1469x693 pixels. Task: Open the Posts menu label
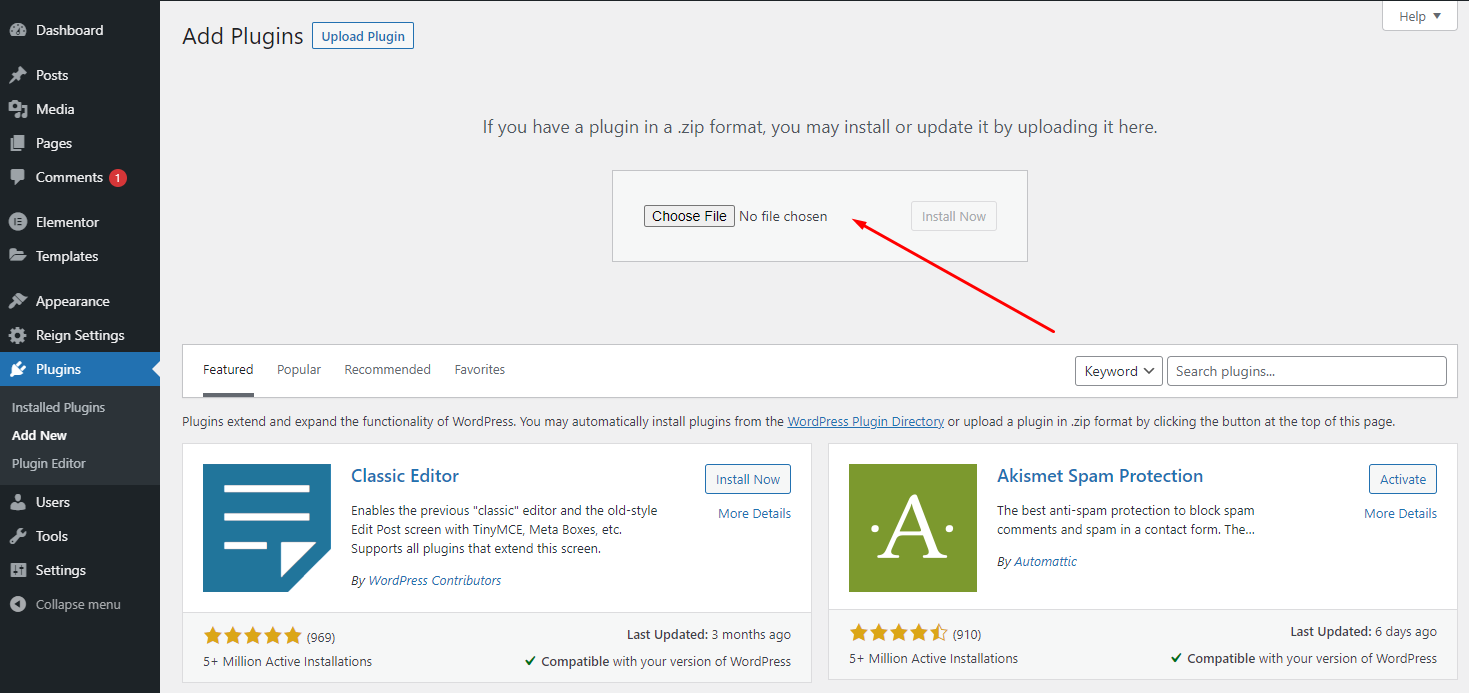point(52,75)
